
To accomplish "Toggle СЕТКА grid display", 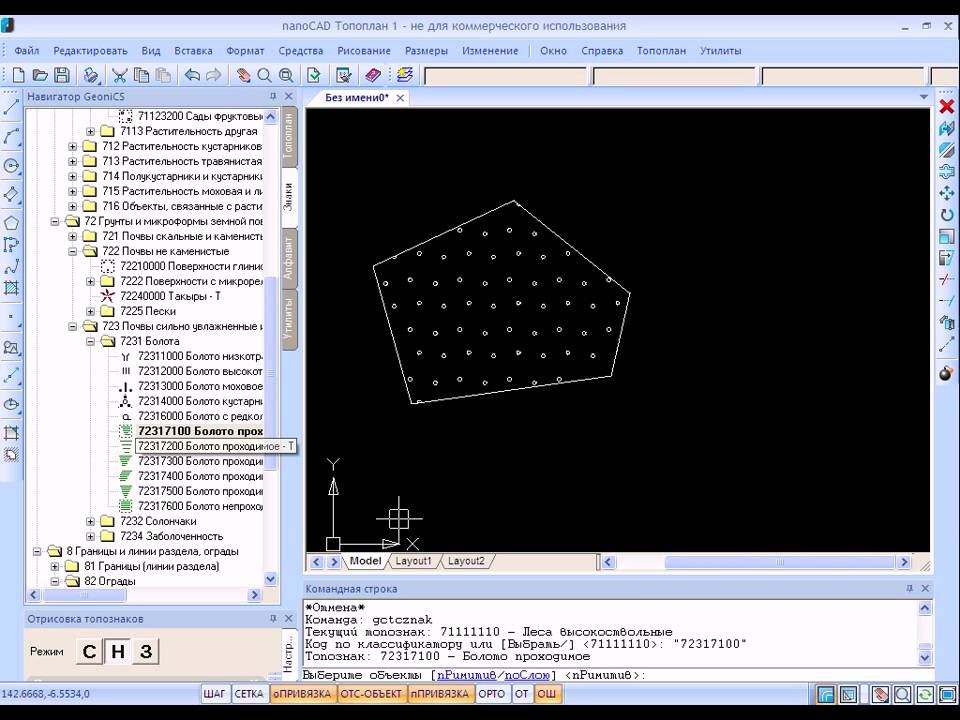I will 249,694.
